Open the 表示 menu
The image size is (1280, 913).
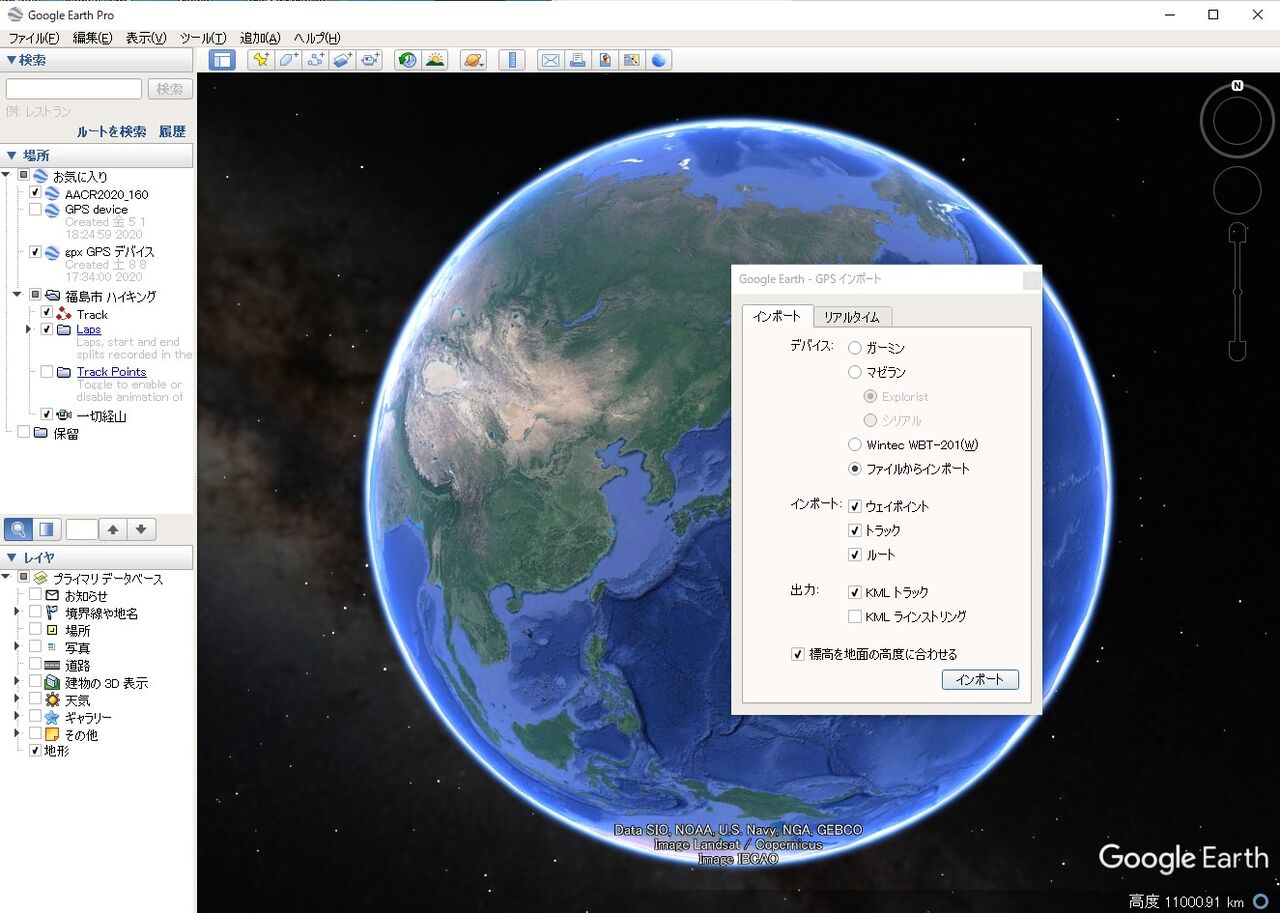pos(146,38)
